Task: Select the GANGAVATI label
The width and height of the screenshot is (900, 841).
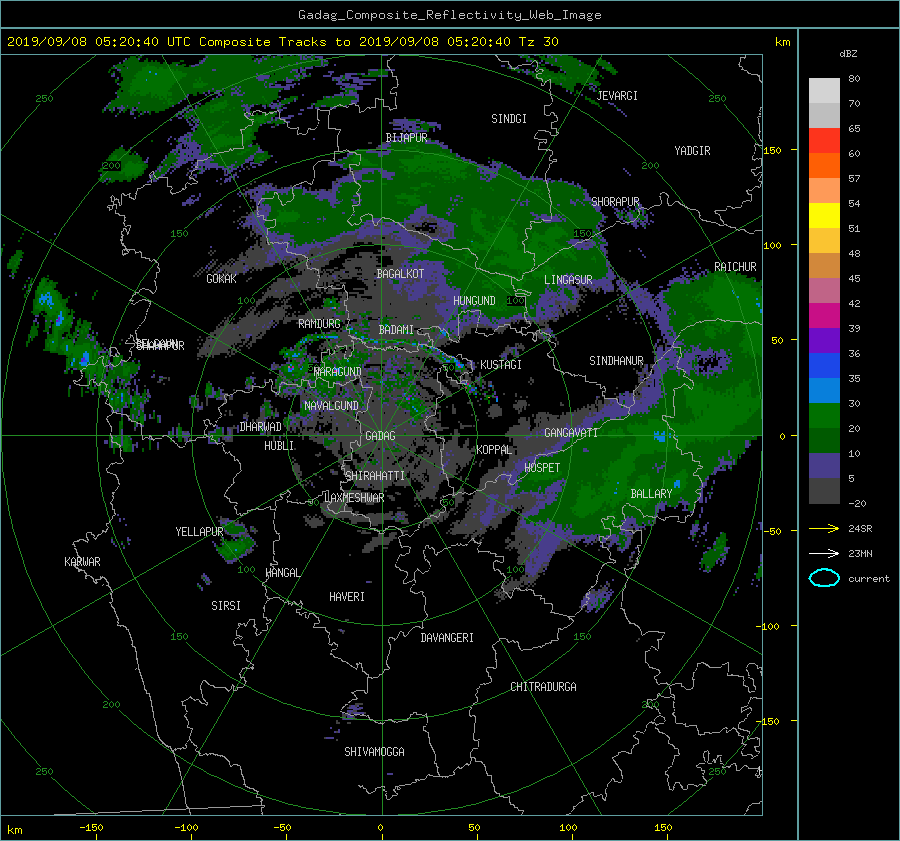Action: pos(571,432)
